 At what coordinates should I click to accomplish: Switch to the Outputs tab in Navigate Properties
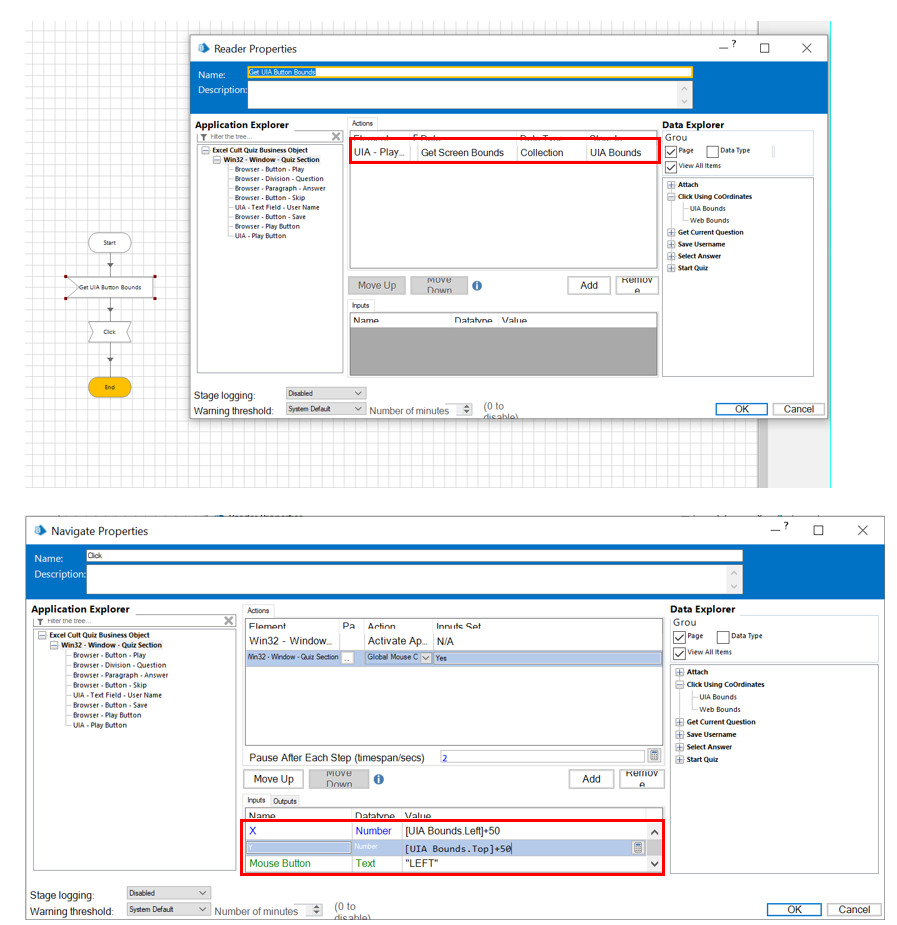point(285,801)
